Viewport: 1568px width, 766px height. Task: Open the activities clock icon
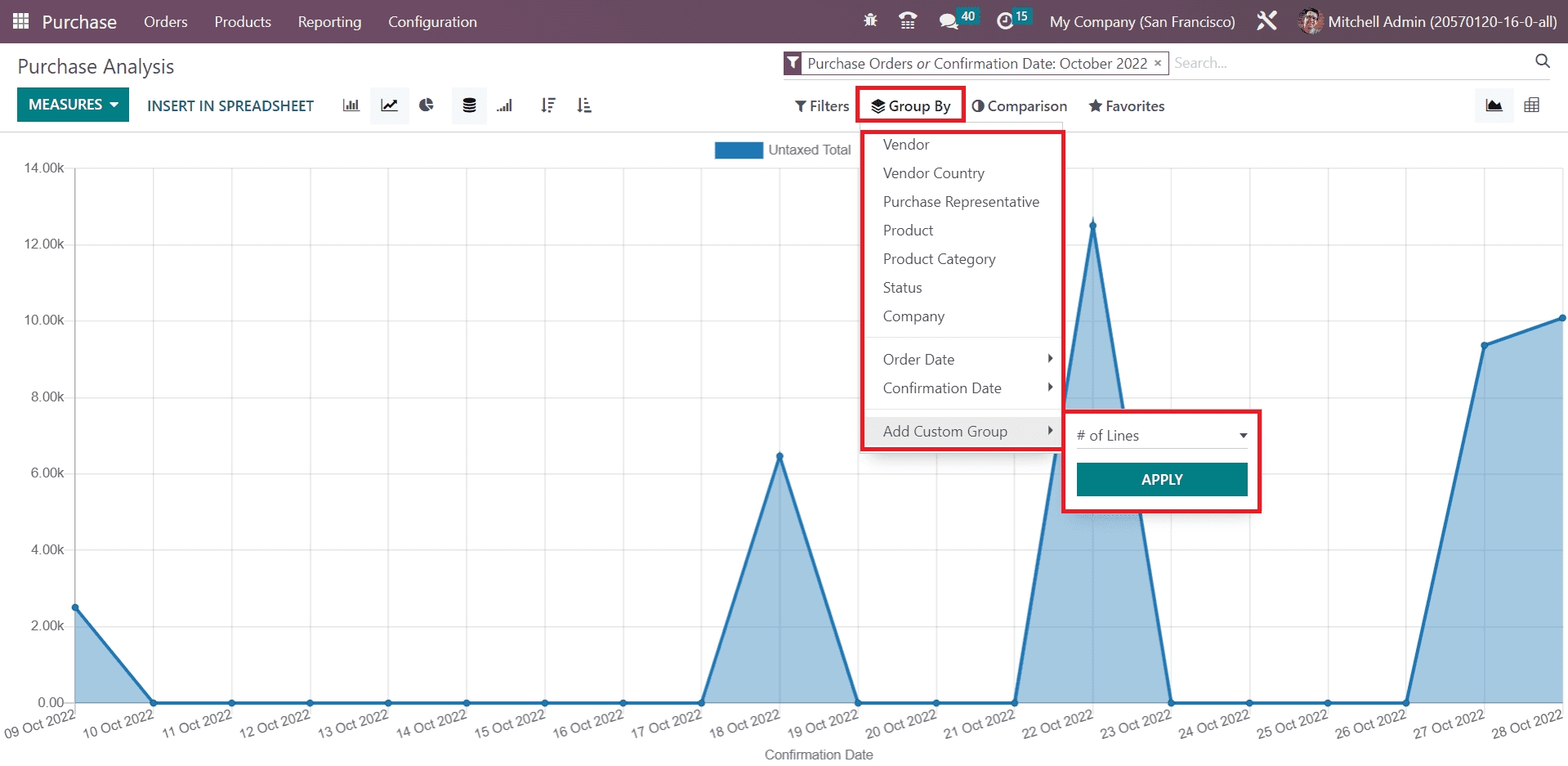pyautogui.click(x=1005, y=21)
